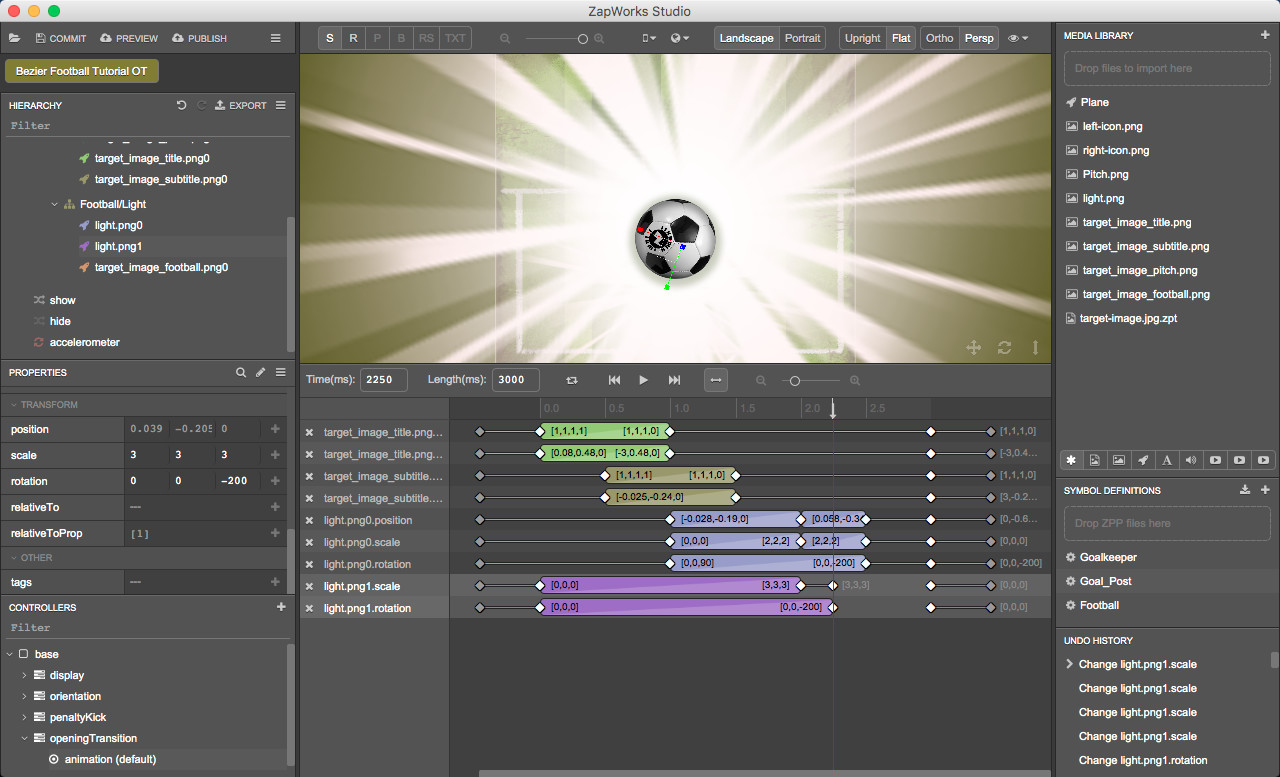Viewport: 1280px width, 777px height.
Task: Click the Export icon in the Hierarchy panel
Action: pos(217,105)
